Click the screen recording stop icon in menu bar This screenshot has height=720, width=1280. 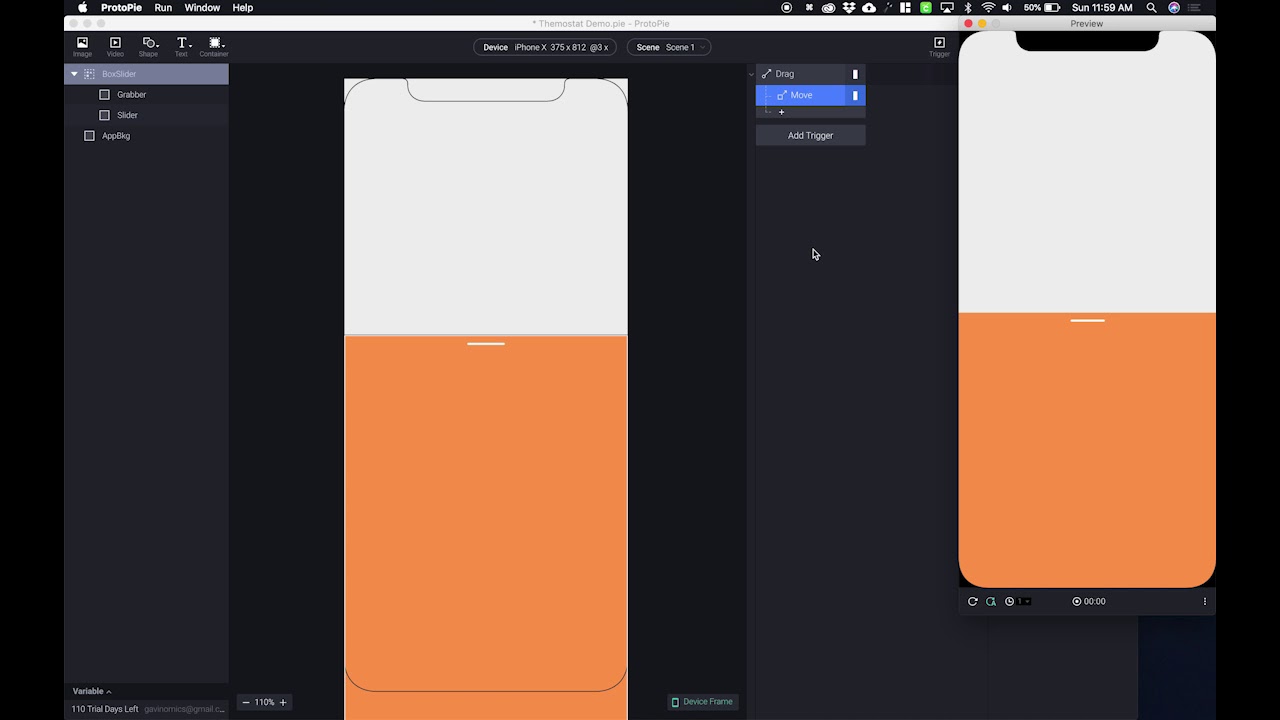(x=786, y=8)
